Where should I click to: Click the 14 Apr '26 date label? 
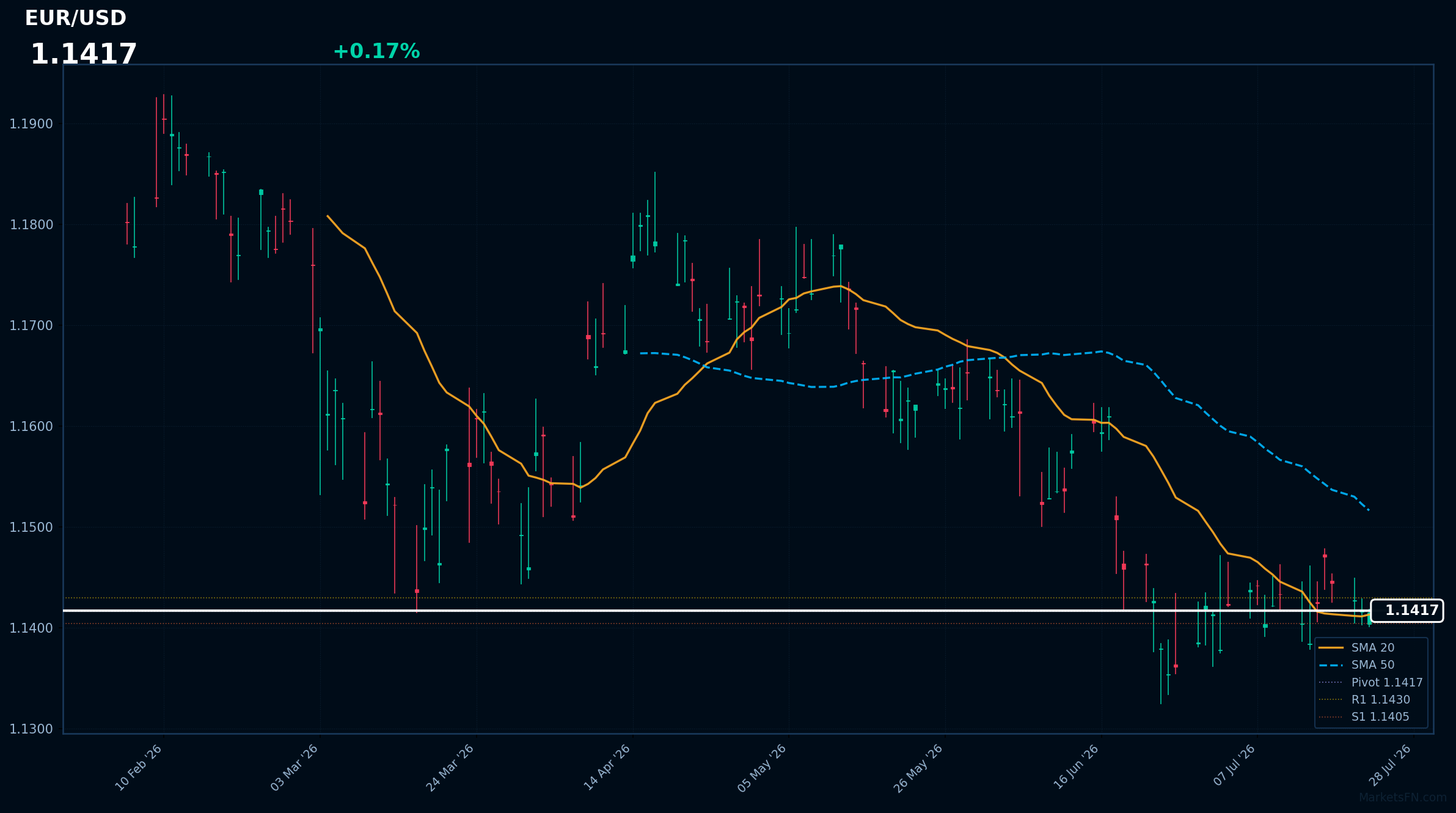pyautogui.click(x=608, y=768)
